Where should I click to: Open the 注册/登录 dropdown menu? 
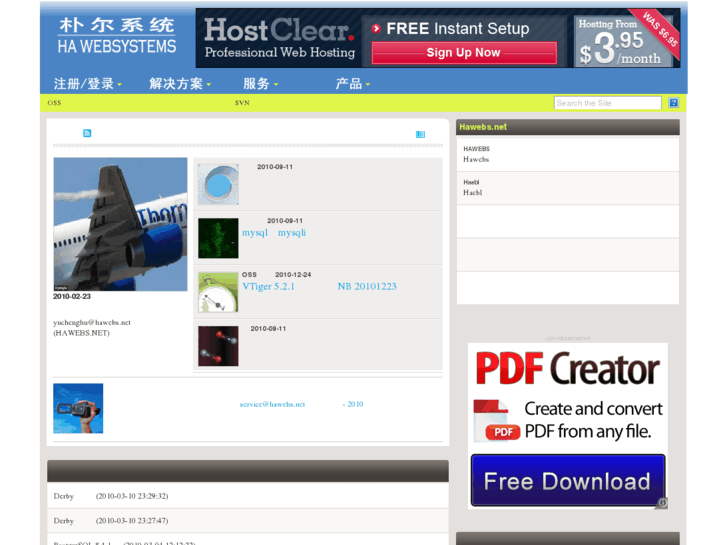[x=88, y=83]
